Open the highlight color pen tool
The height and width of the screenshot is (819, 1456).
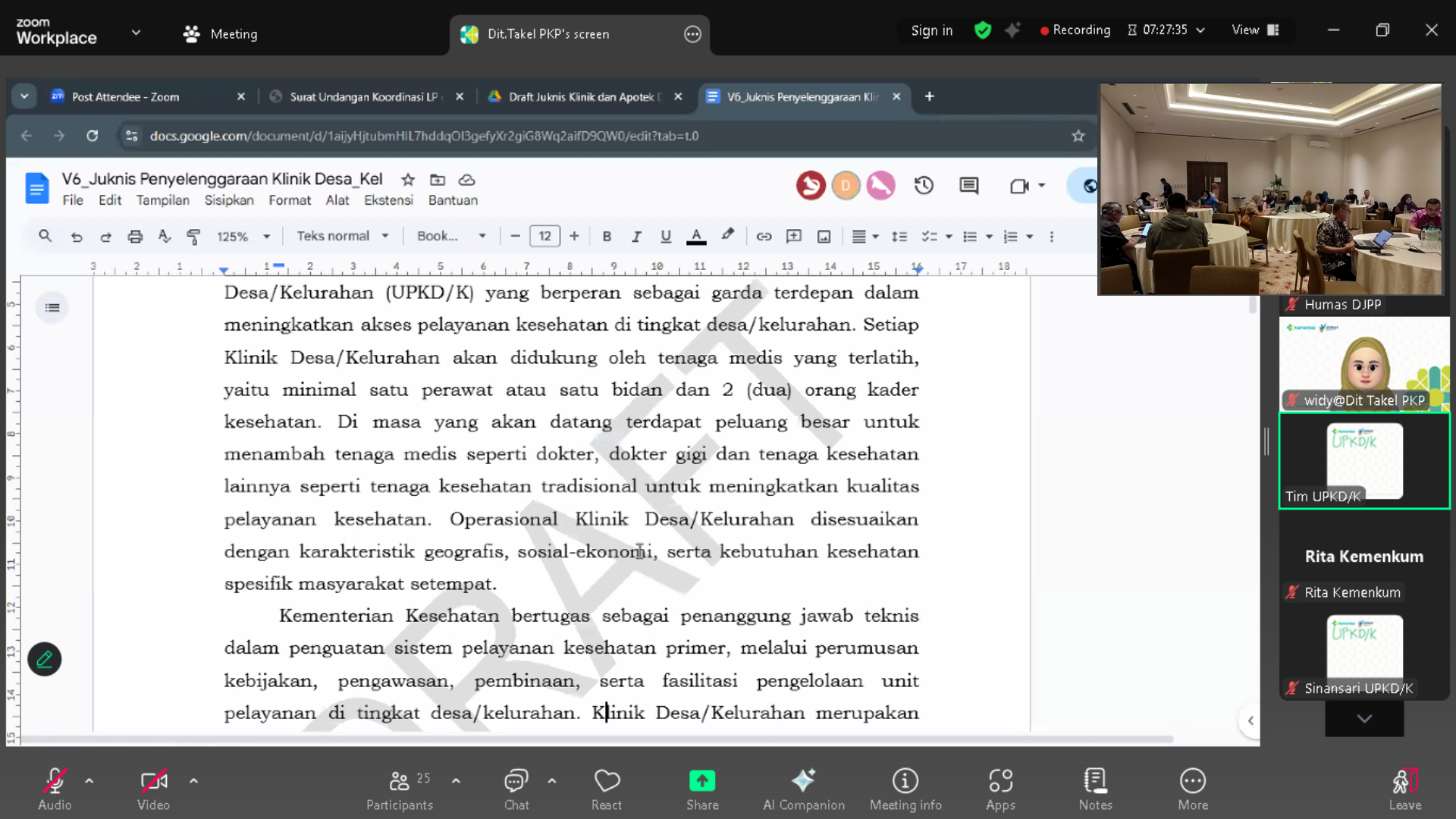(728, 235)
